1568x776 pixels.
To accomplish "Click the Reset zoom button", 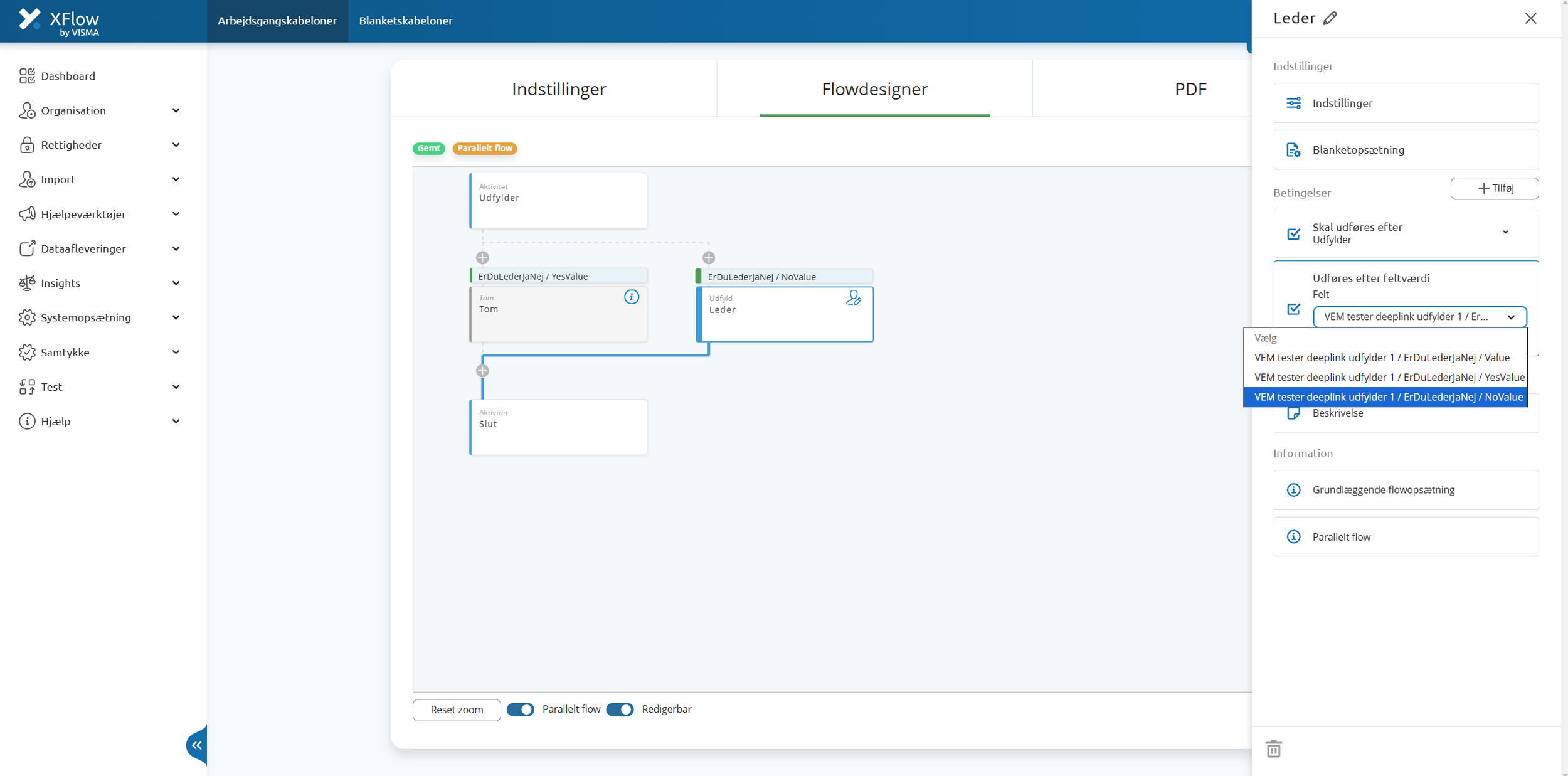I will pyautogui.click(x=457, y=710).
